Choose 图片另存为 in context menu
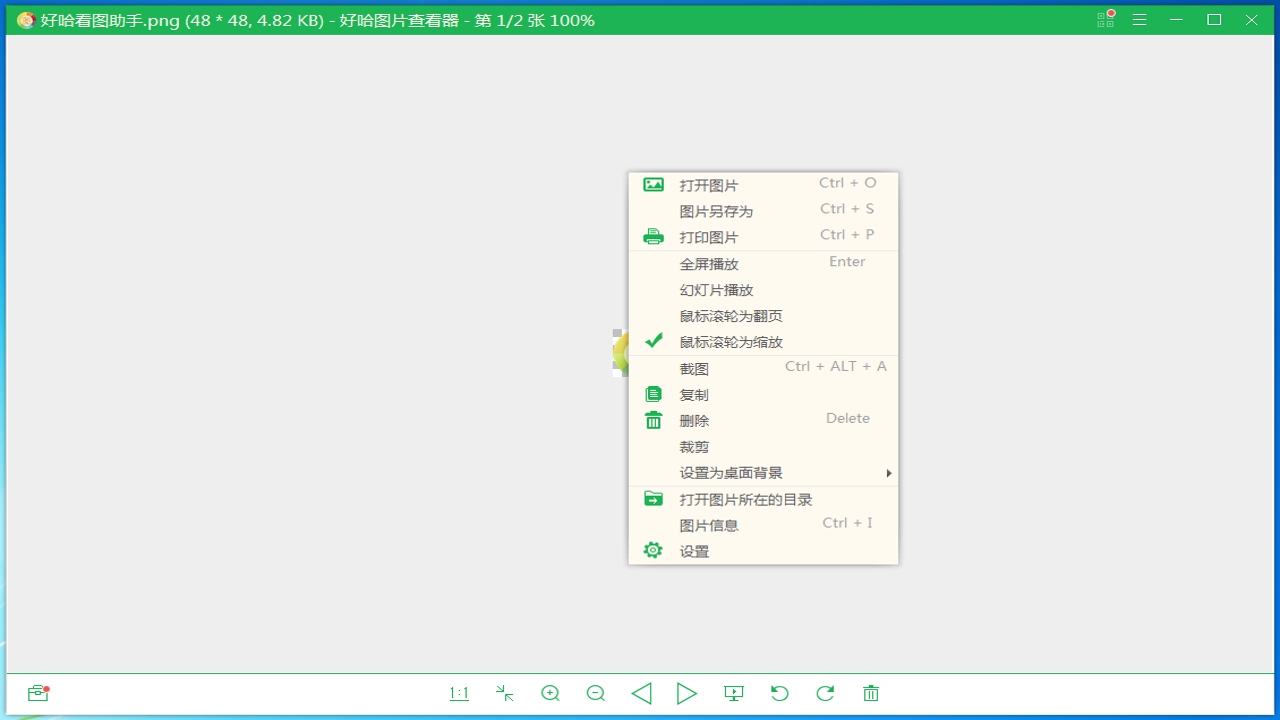 [x=716, y=212]
